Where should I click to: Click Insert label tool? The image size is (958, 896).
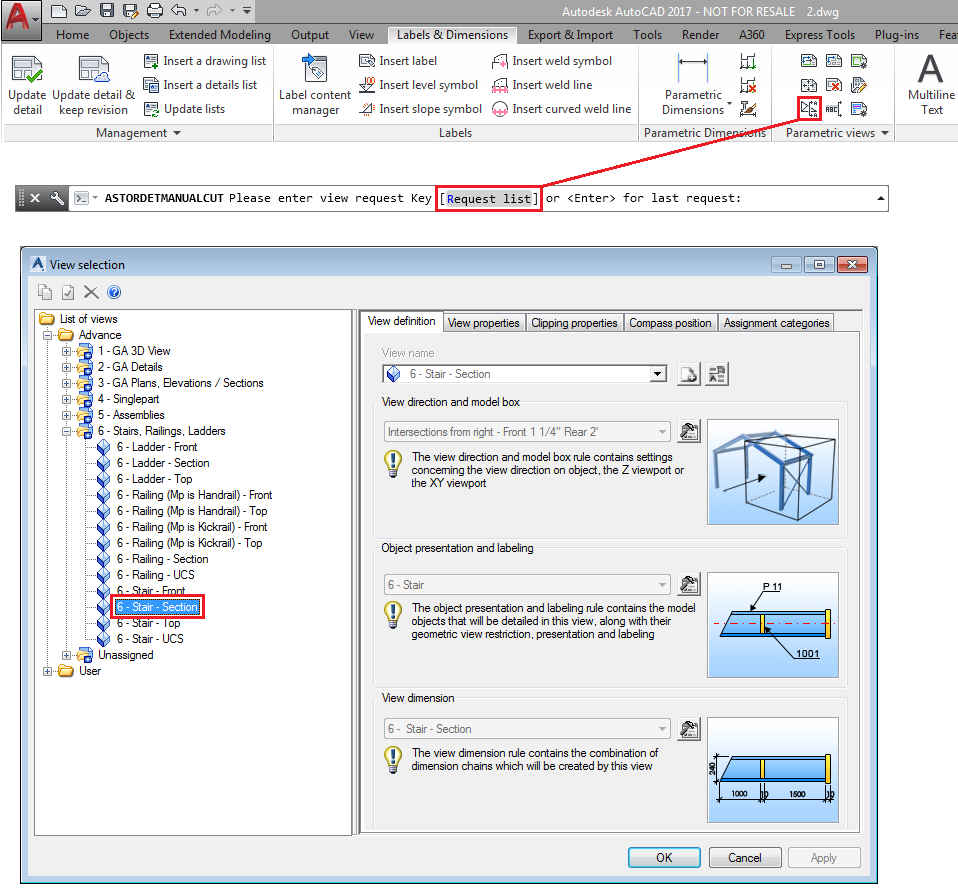point(398,61)
